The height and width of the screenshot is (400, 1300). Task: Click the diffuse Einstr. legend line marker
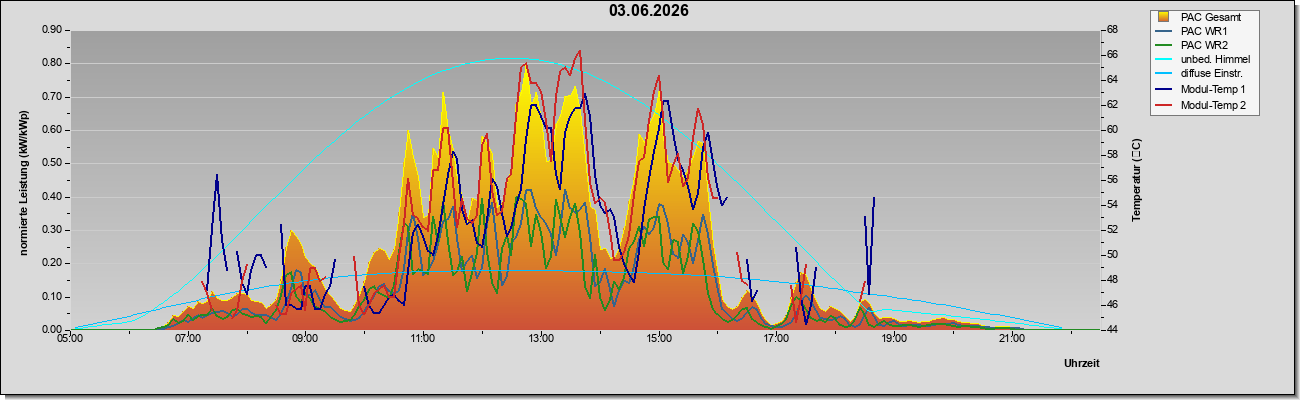click(x=1164, y=75)
